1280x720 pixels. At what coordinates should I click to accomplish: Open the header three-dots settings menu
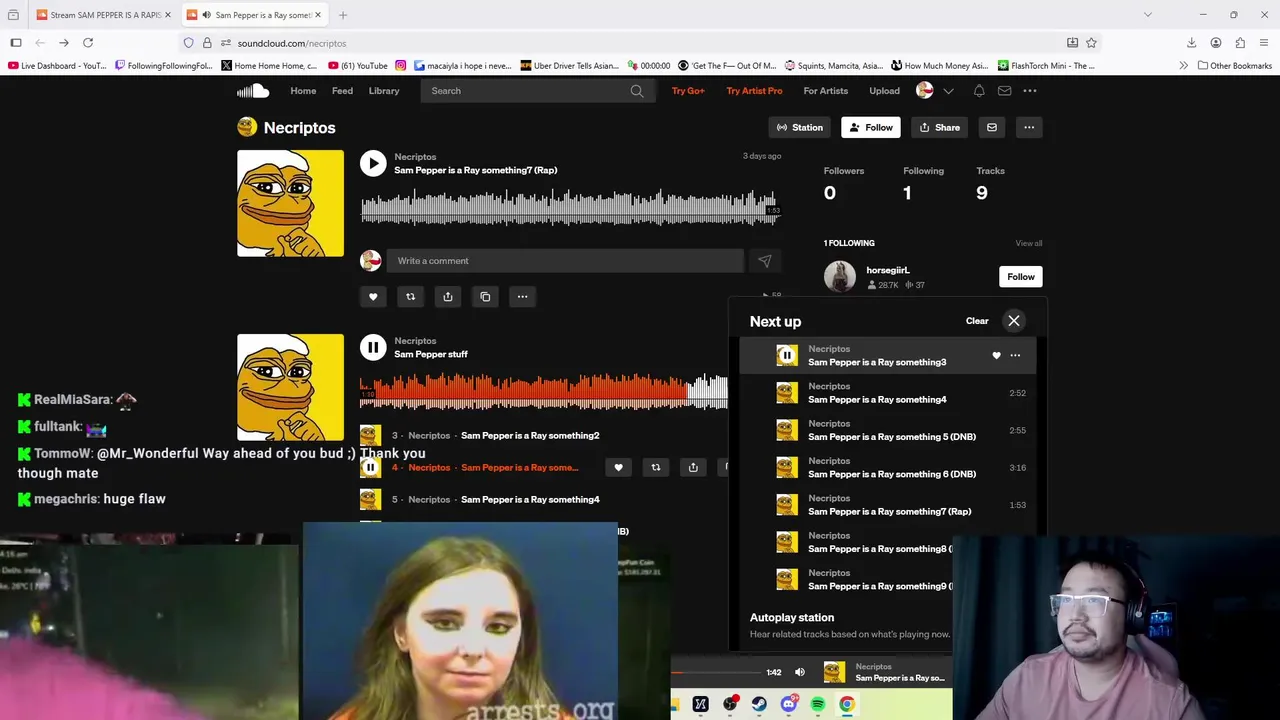pos(1029,91)
